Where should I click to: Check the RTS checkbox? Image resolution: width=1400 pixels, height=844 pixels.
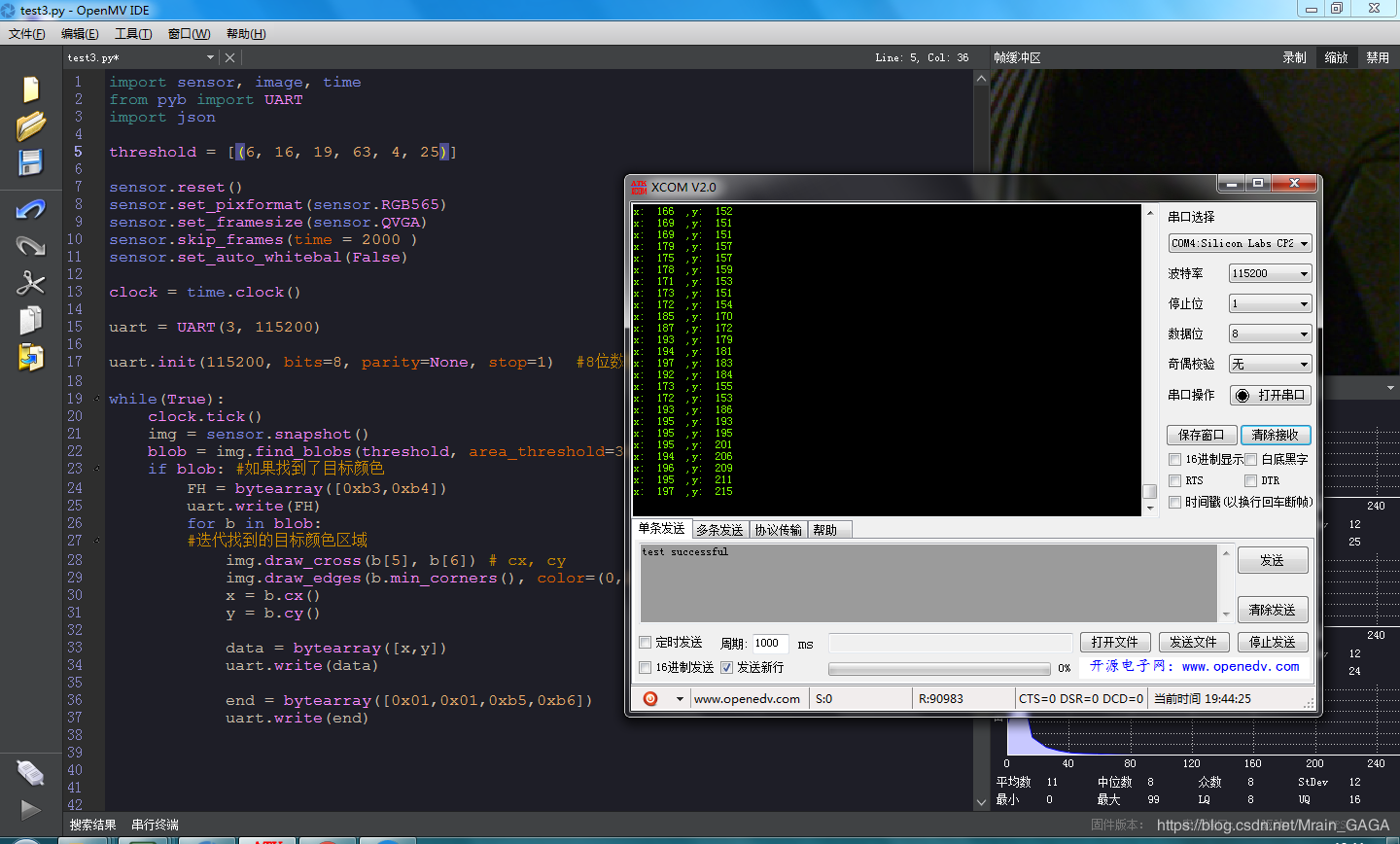pos(1176,479)
